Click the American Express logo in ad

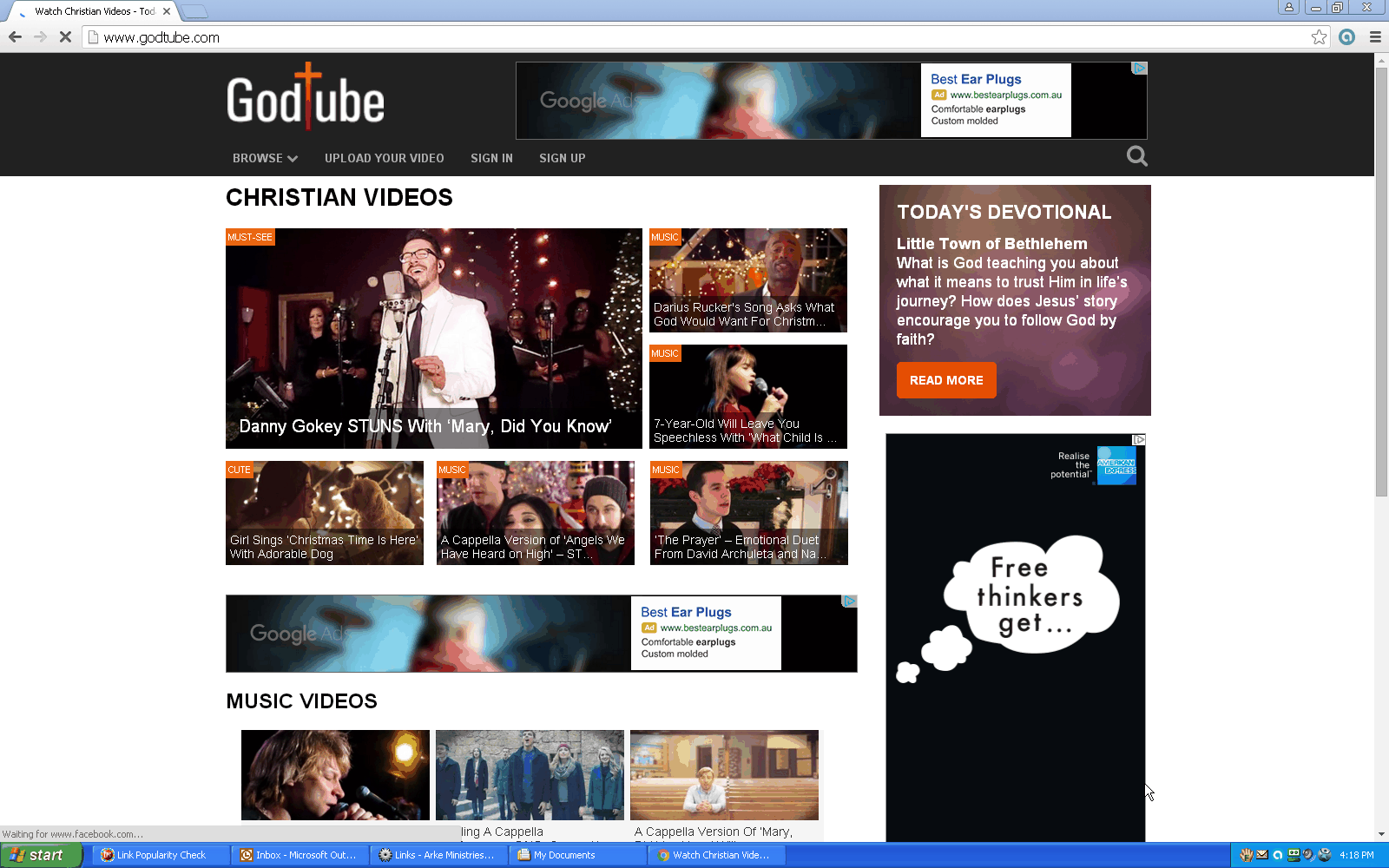click(x=1116, y=465)
